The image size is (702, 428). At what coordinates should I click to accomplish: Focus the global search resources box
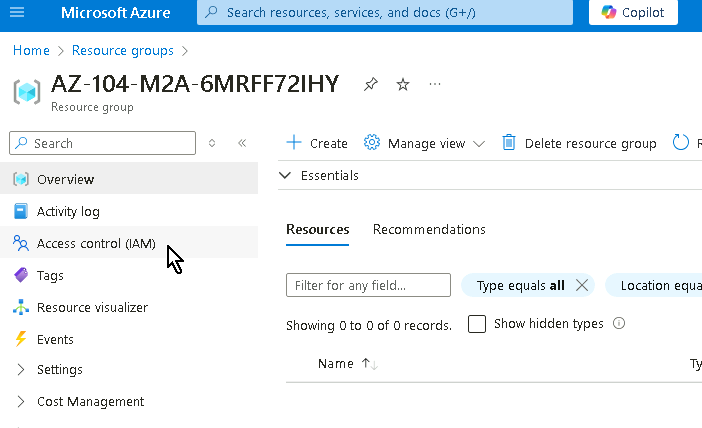[x=385, y=13]
